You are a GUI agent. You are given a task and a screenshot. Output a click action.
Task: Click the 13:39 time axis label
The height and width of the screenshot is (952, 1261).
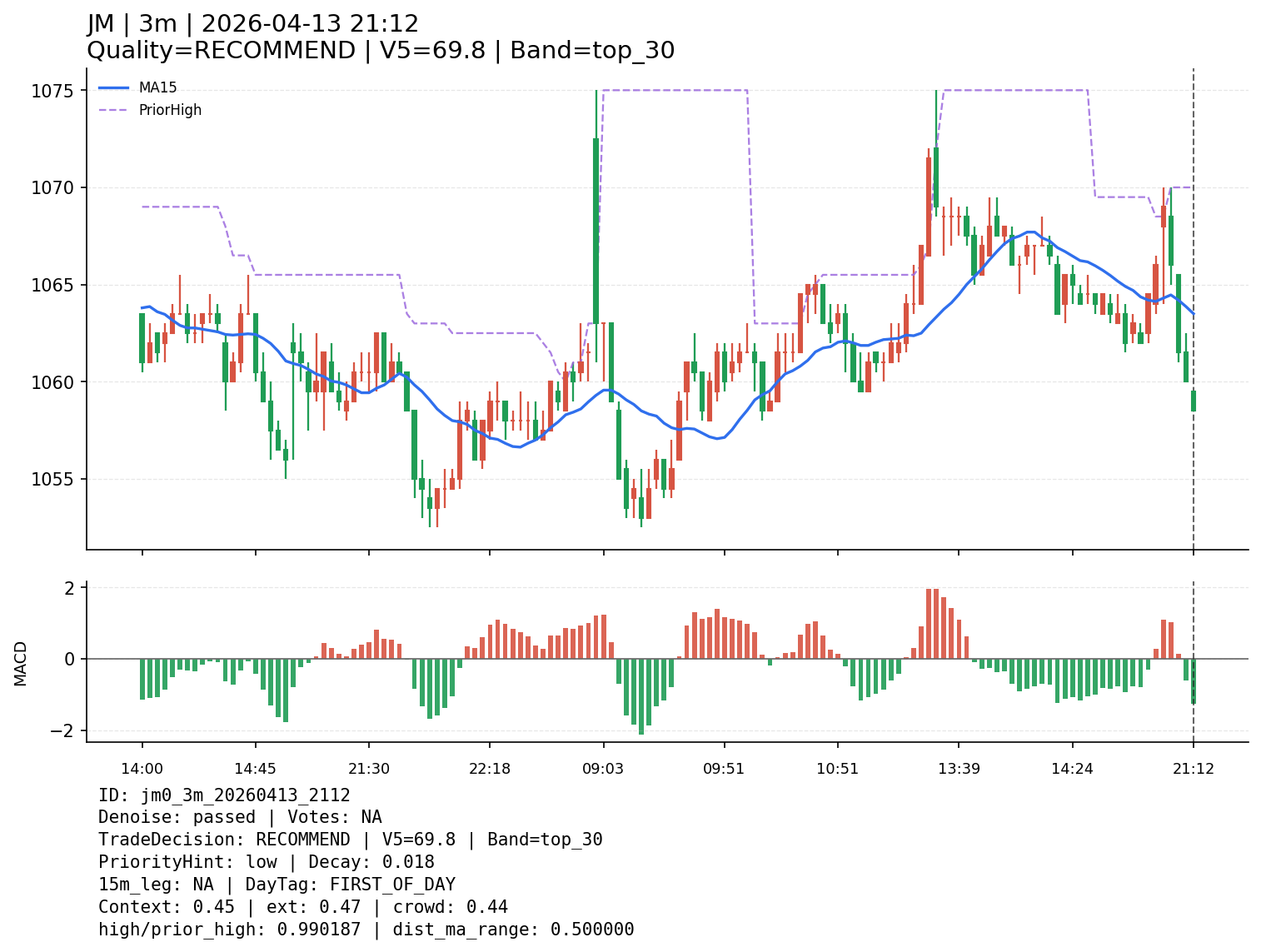(959, 769)
